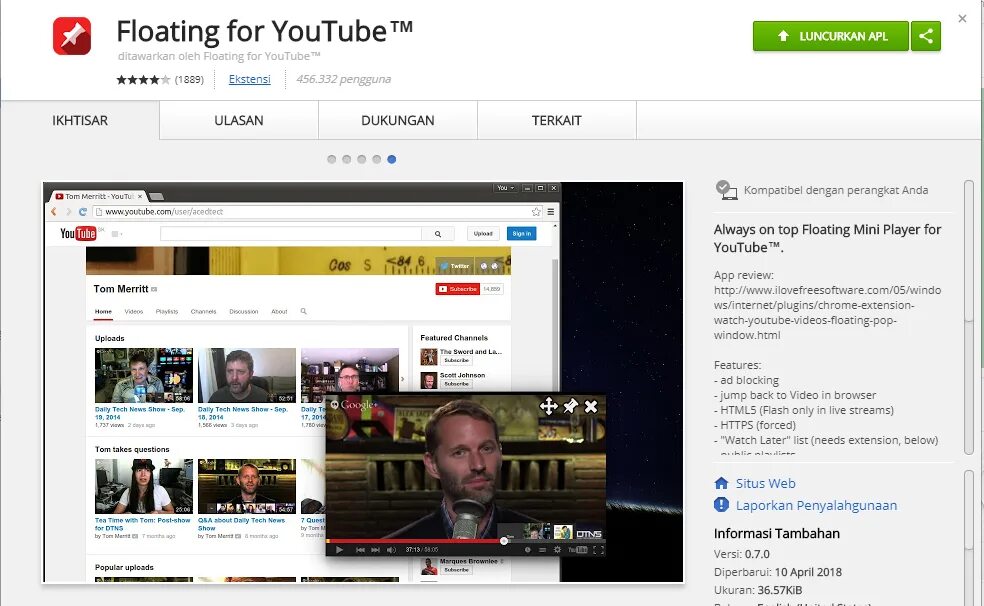The image size is (984, 606).
Task: Select the Terkait tab
Action: [x=557, y=120]
